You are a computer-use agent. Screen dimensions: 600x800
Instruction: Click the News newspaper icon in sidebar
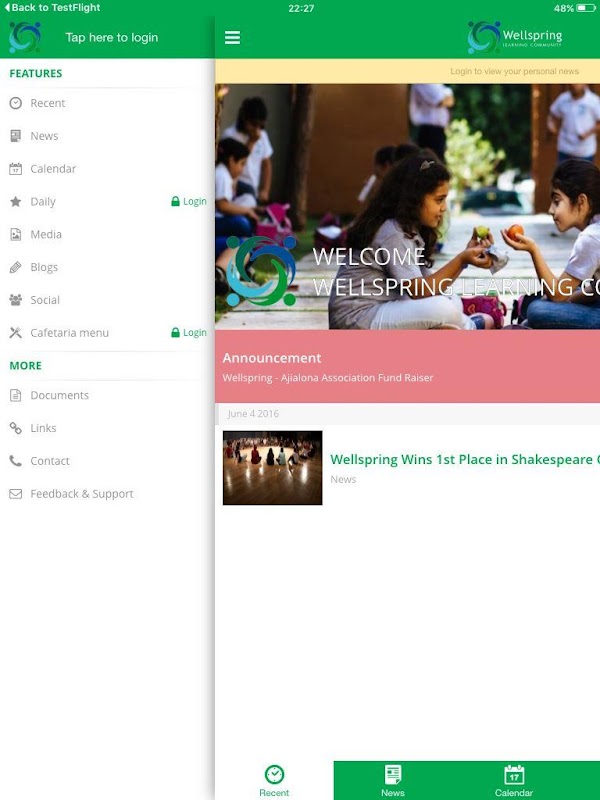coord(16,136)
